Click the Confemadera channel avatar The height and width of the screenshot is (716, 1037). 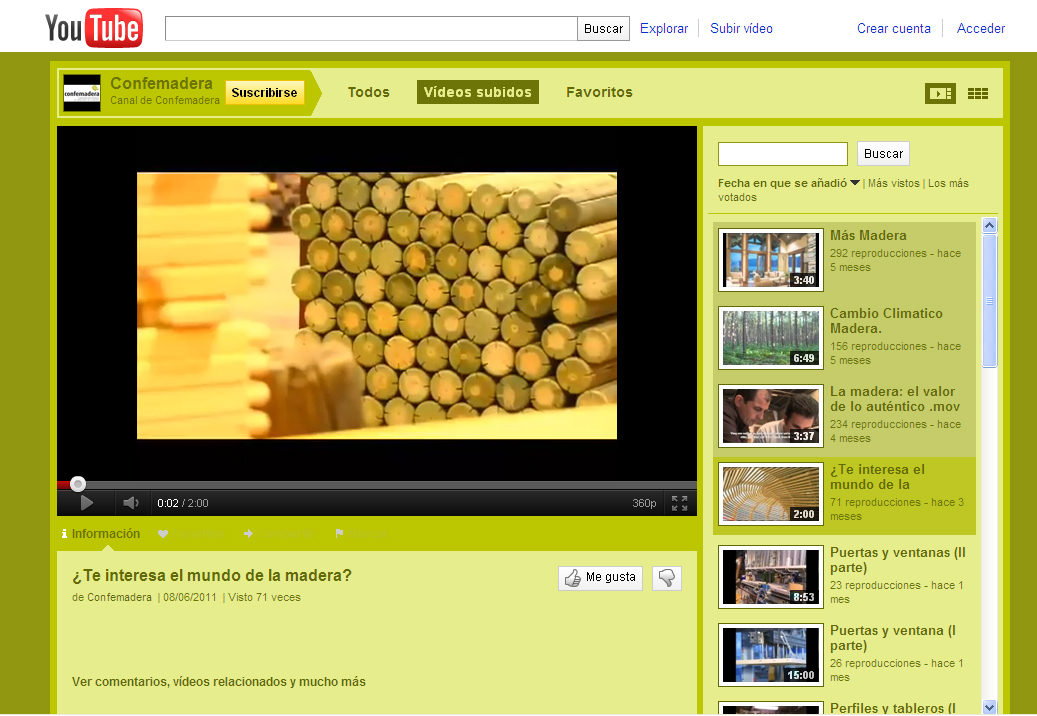pos(82,93)
